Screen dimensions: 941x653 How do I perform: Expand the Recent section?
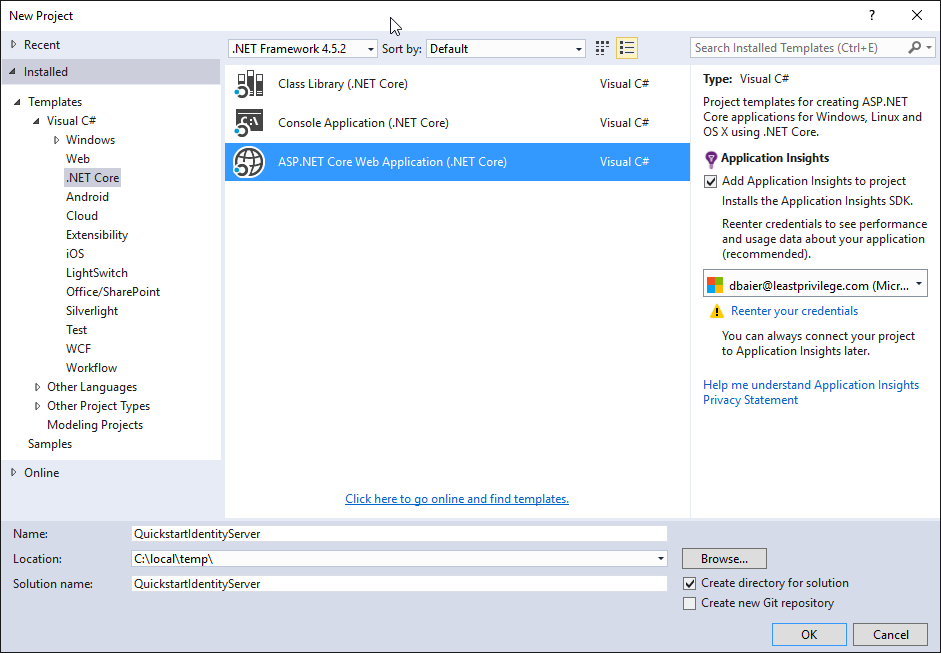14,44
